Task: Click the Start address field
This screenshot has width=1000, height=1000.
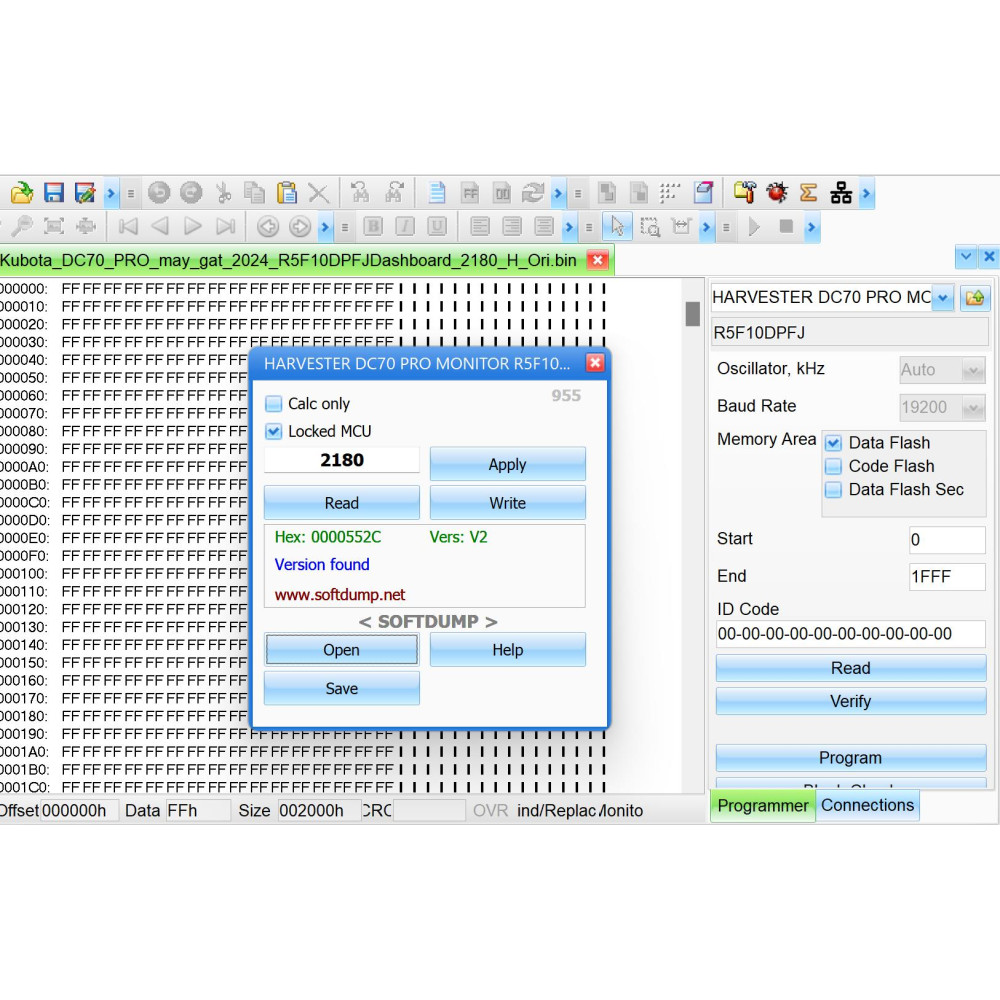Action: click(x=947, y=540)
